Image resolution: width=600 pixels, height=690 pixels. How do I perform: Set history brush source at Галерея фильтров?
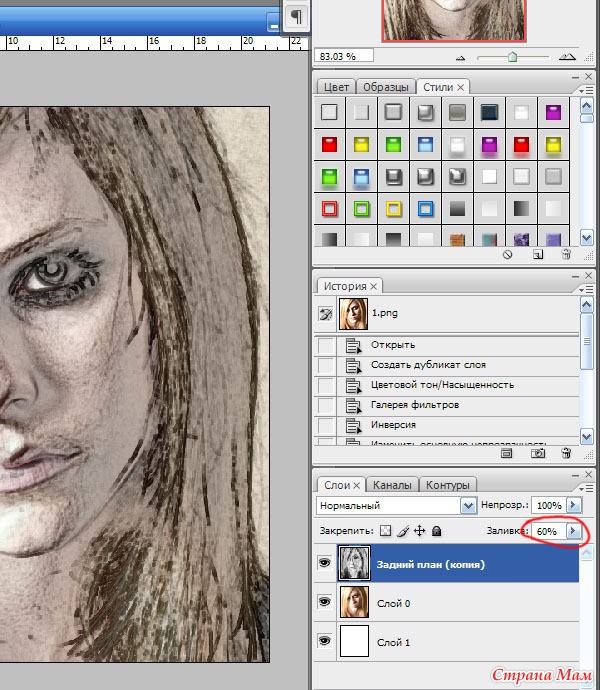326,405
